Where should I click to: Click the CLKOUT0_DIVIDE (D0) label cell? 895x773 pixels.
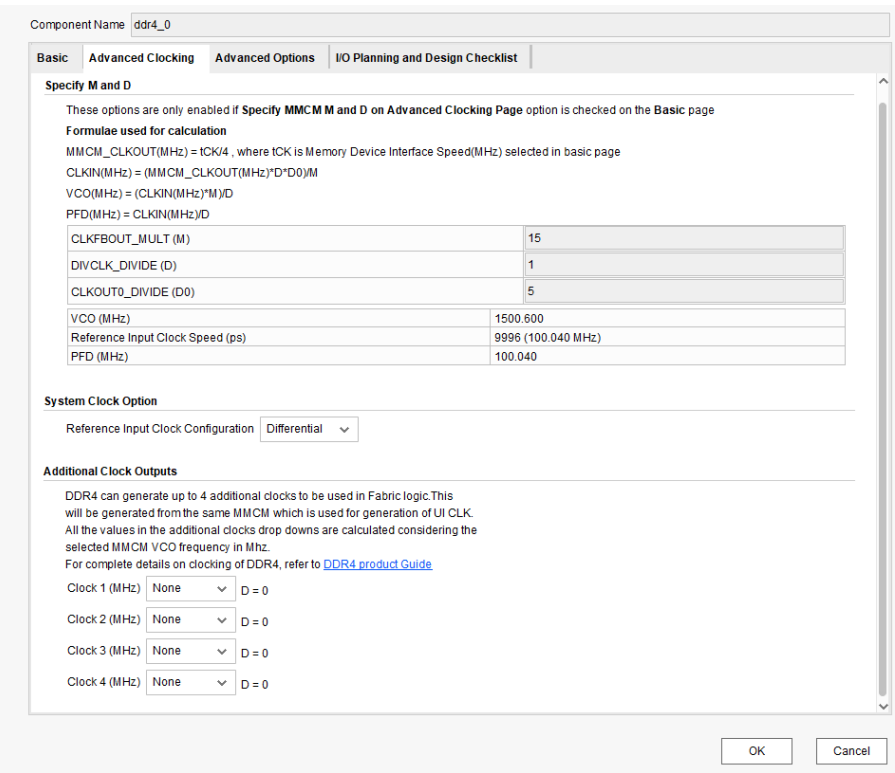pyautogui.click(x=295, y=292)
